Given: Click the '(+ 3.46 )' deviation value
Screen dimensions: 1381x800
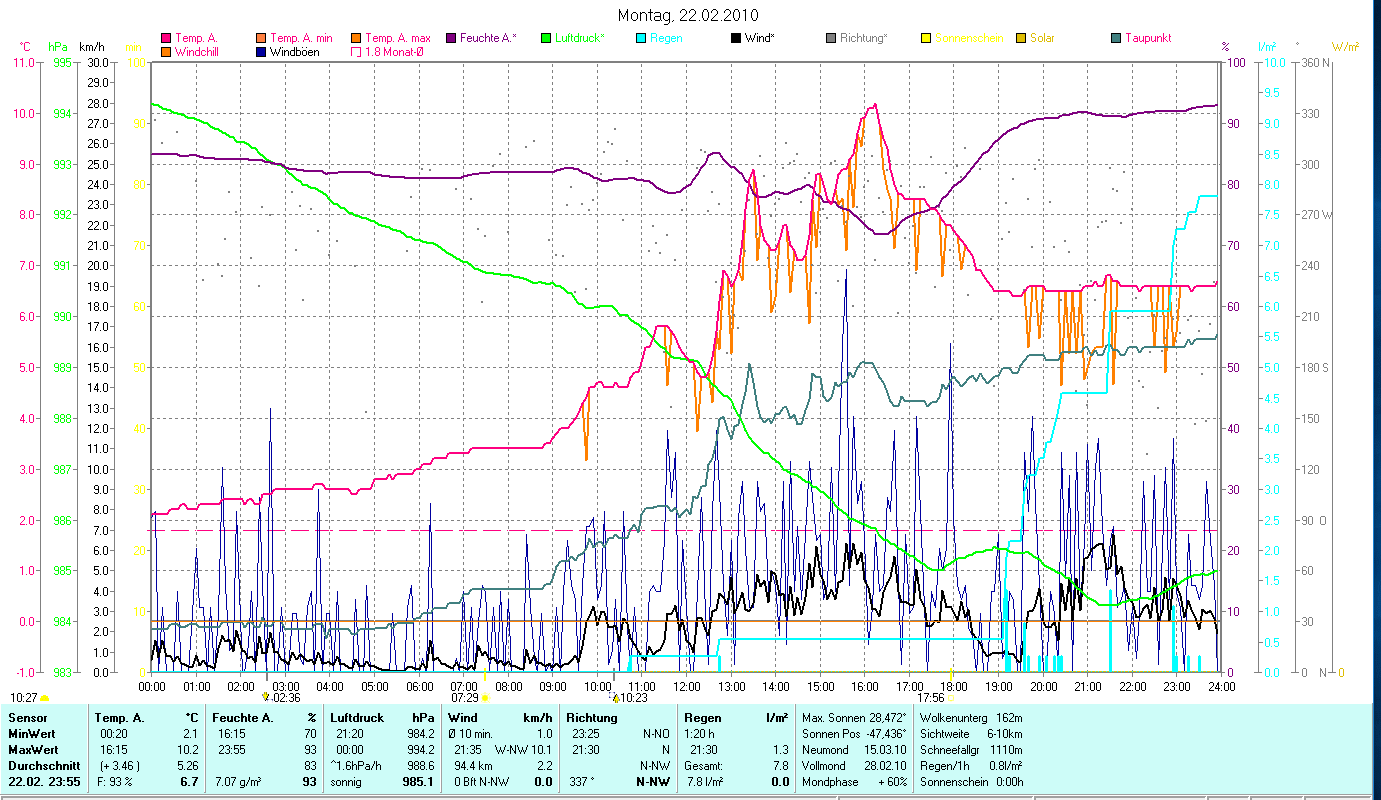Looking at the screenshot, I should tap(118, 765).
